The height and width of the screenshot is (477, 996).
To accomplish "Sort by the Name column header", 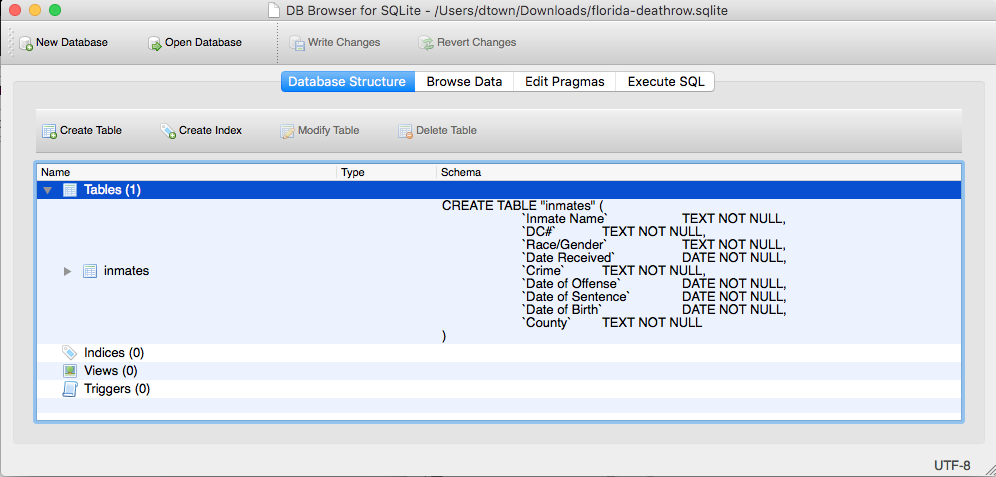I will point(187,172).
